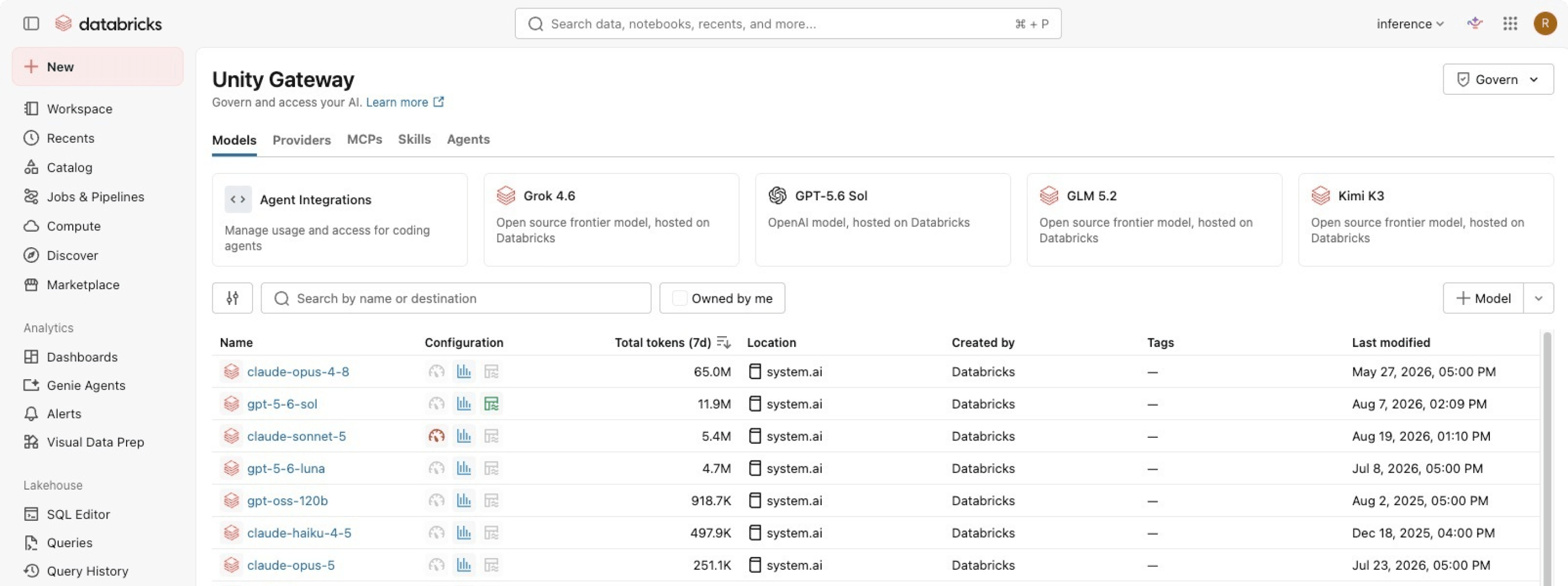Select the GLM 5.2 model card
Viewport: 1568px width, 586px height.
1154,220
